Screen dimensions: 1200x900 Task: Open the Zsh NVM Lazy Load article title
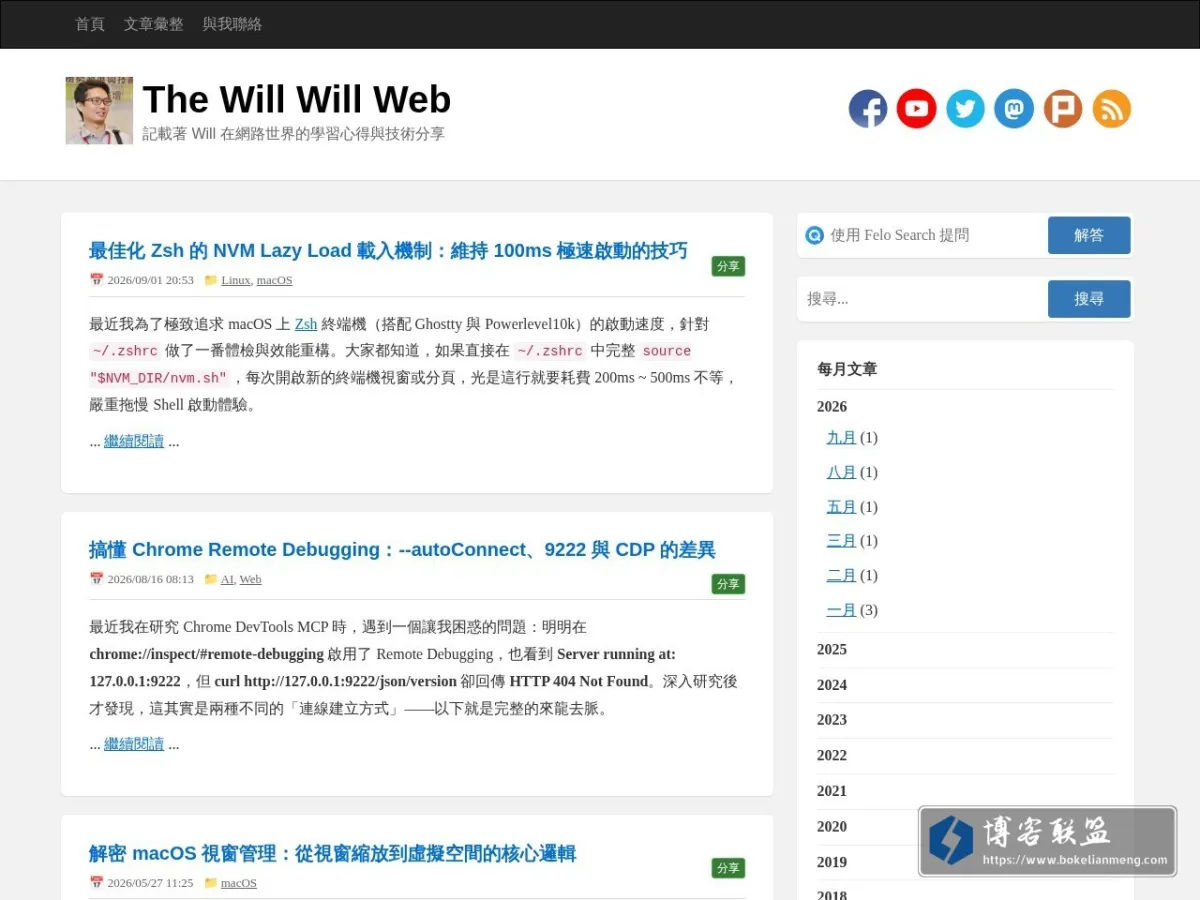click(x=388, y=251)
